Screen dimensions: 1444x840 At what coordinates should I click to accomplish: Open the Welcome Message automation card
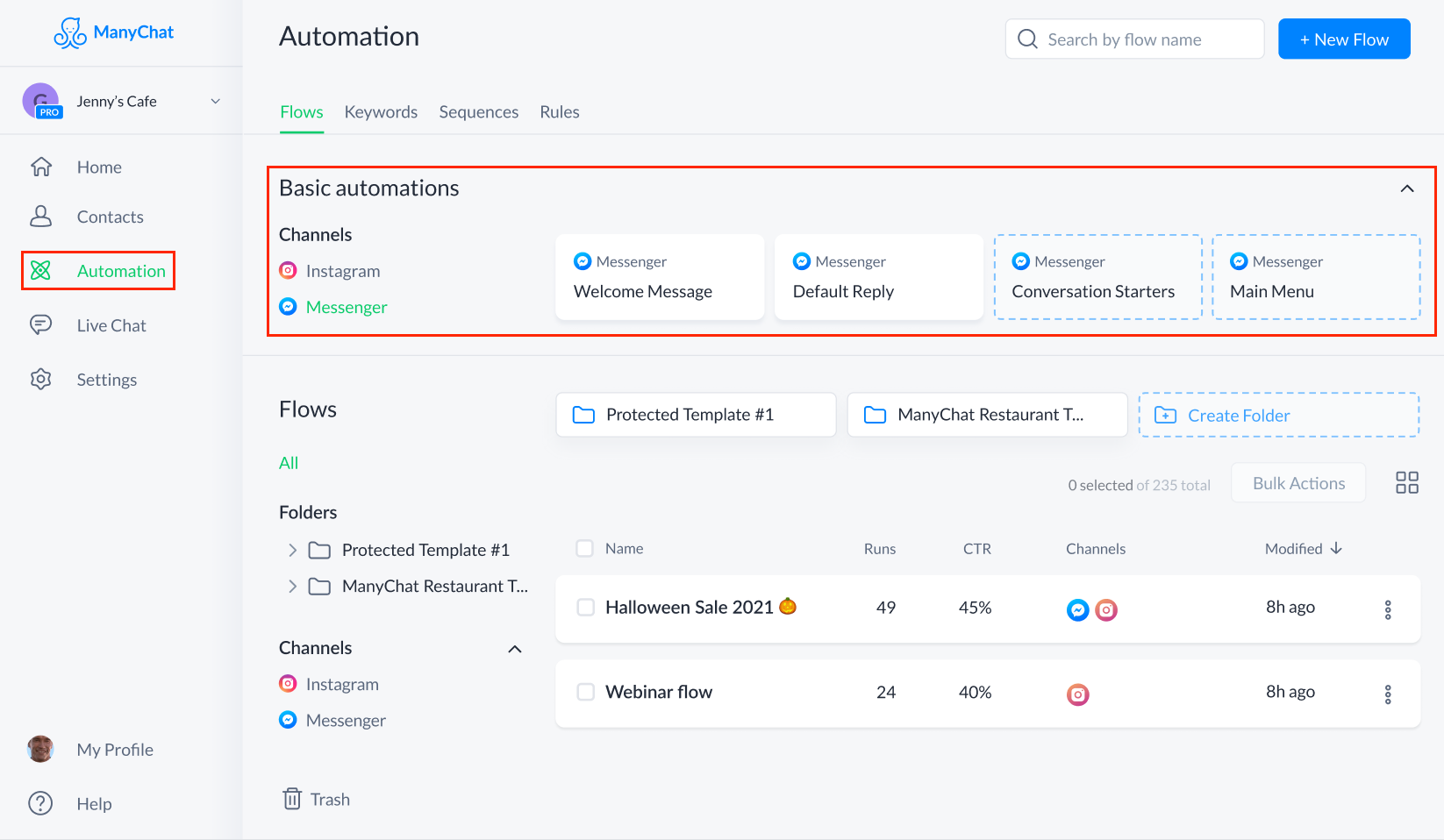point(660,277)
